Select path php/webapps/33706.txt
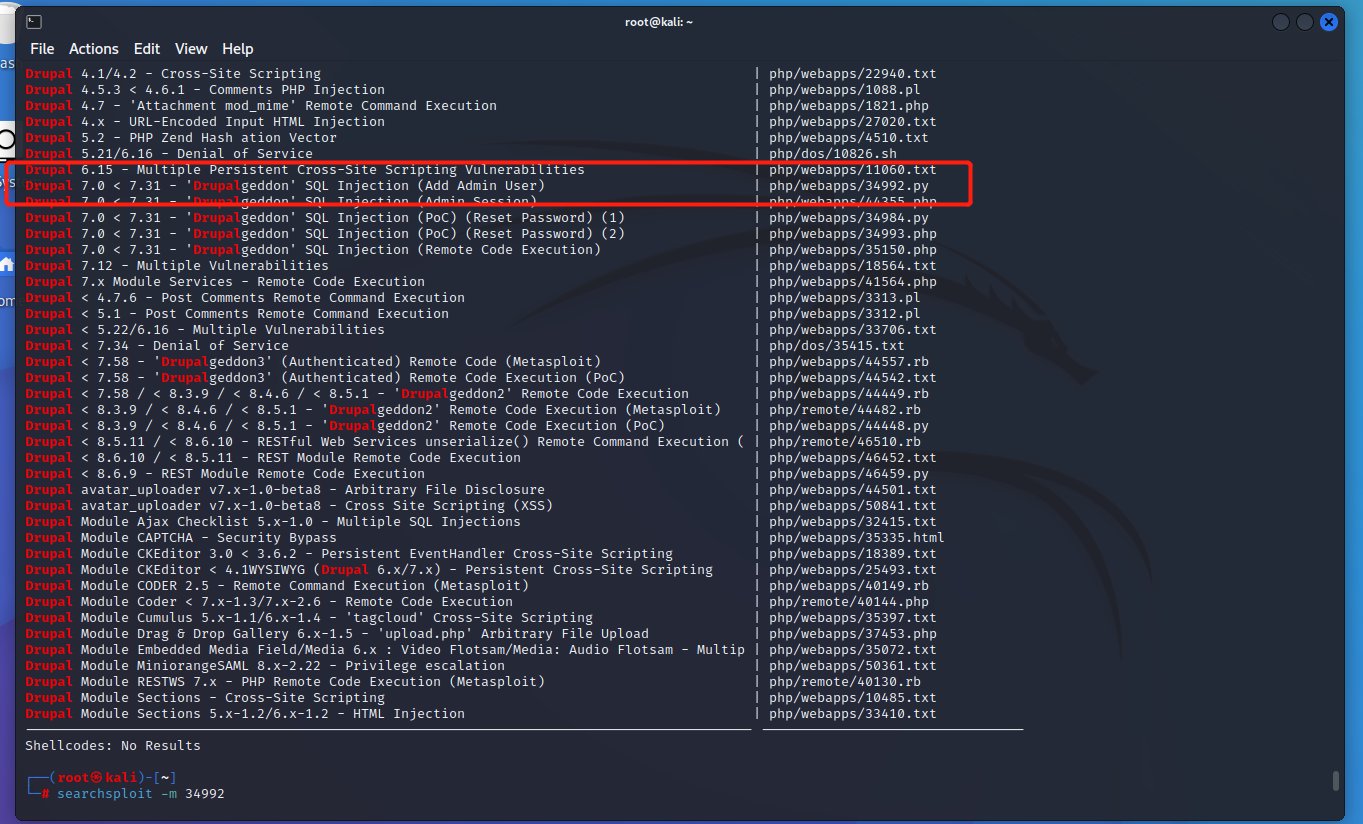 click(853, 330)
